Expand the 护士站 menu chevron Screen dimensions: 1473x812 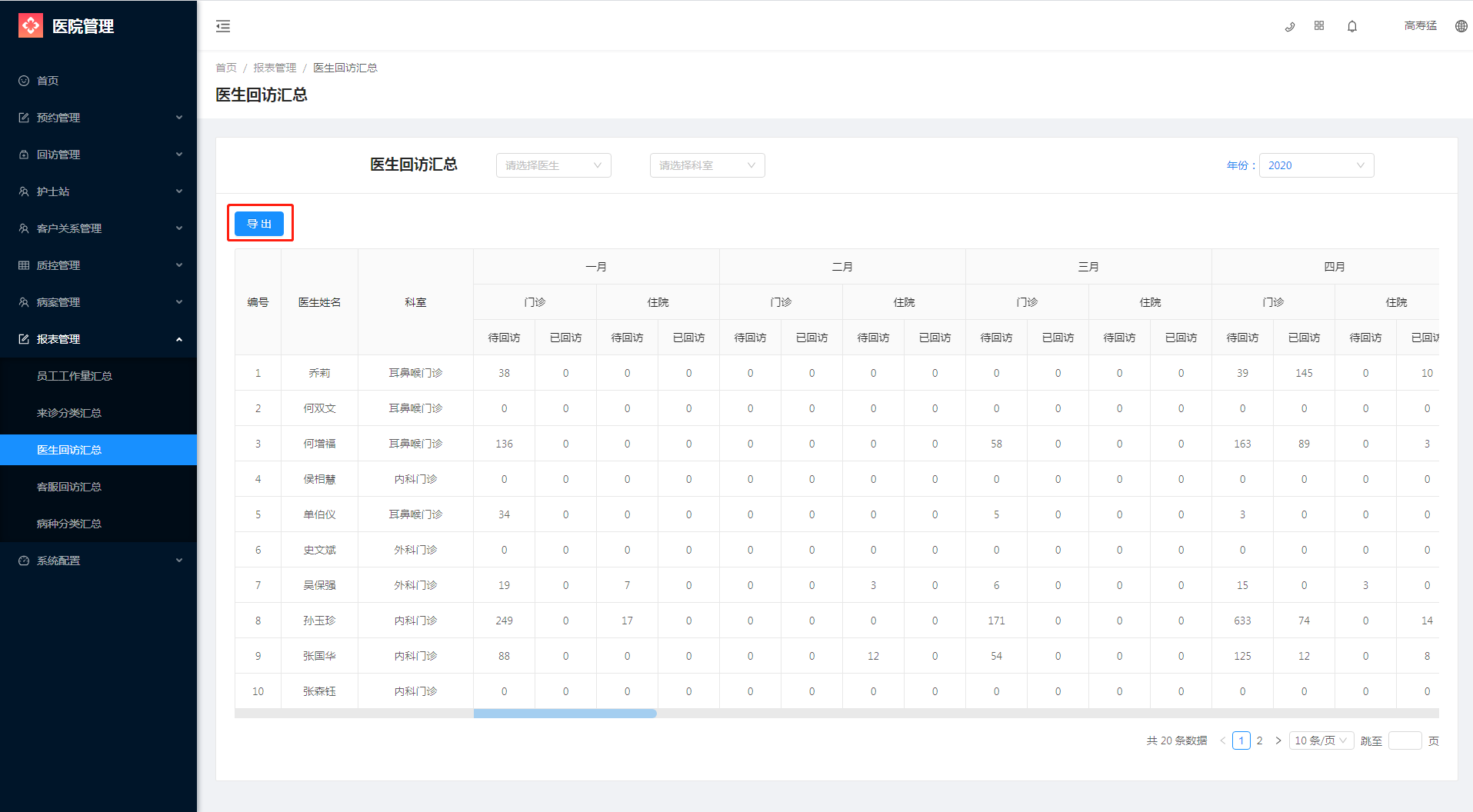coord(179,191)
